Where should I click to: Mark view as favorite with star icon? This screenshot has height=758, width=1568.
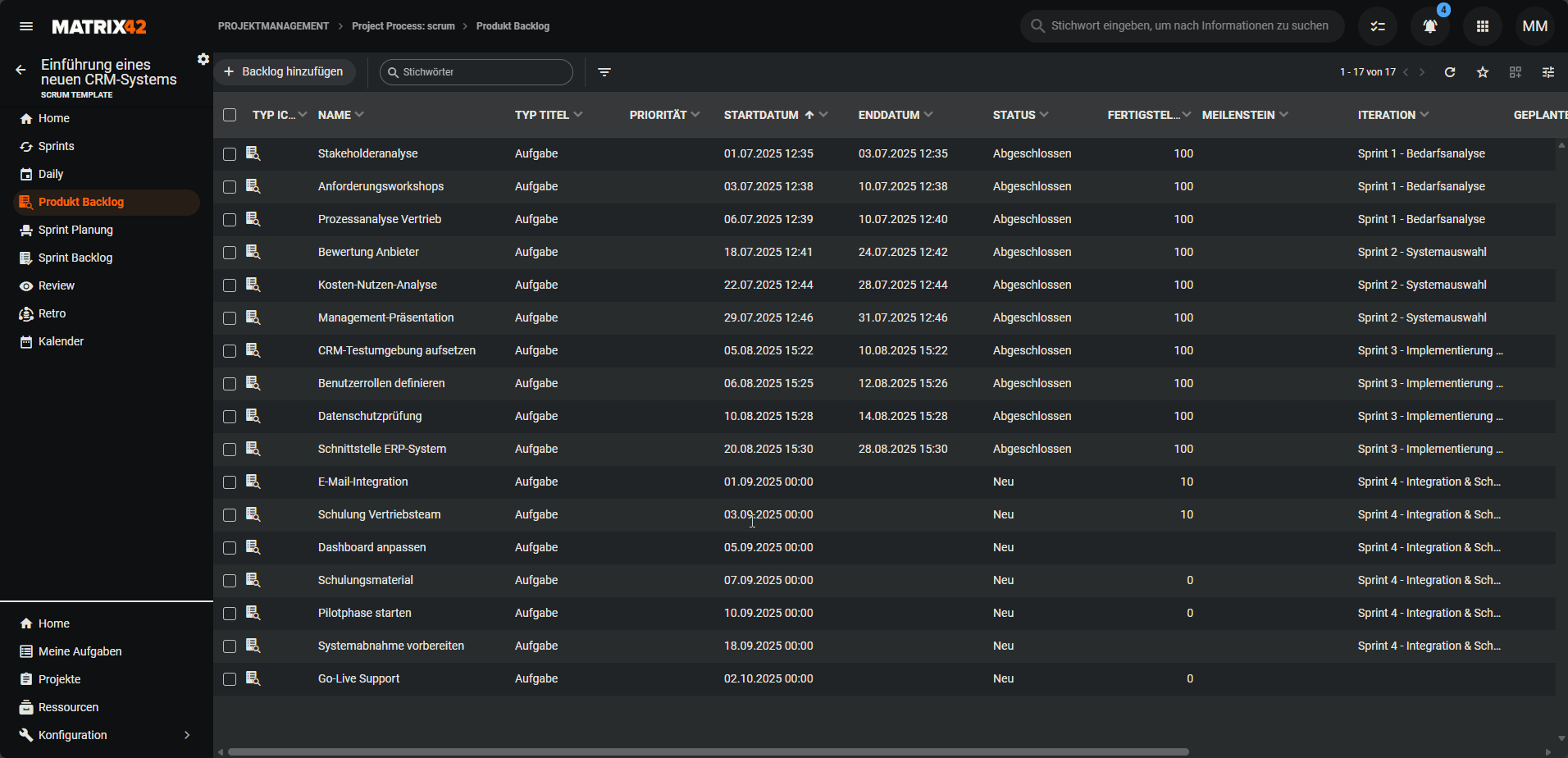(1483, 72)
